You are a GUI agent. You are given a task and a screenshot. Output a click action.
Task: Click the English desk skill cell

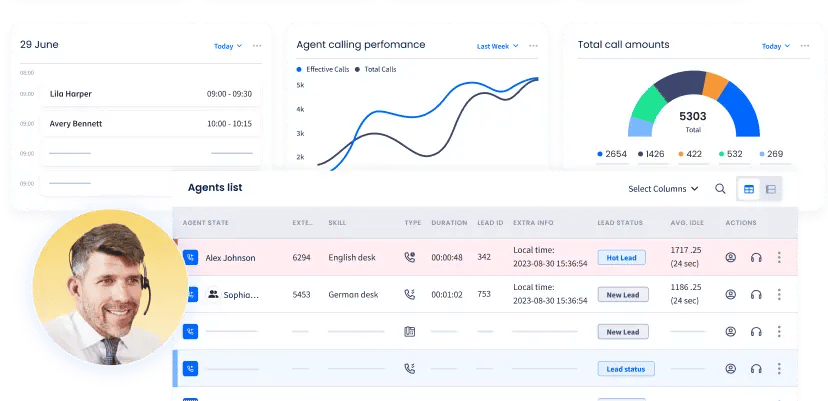[x=352, y=258]
